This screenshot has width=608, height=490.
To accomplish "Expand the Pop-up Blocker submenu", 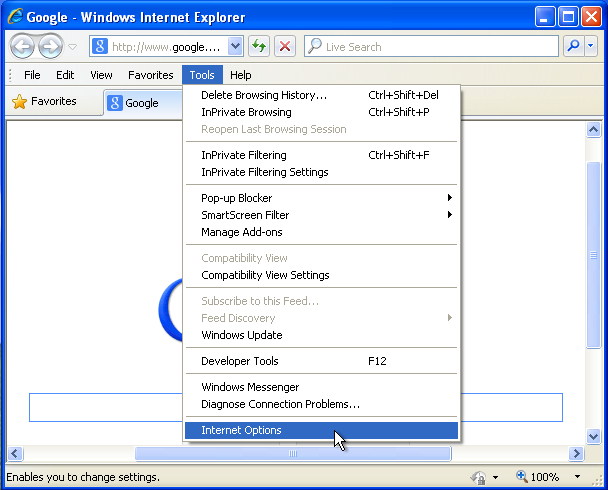I will pyautogui.click(x=321, y=198).
